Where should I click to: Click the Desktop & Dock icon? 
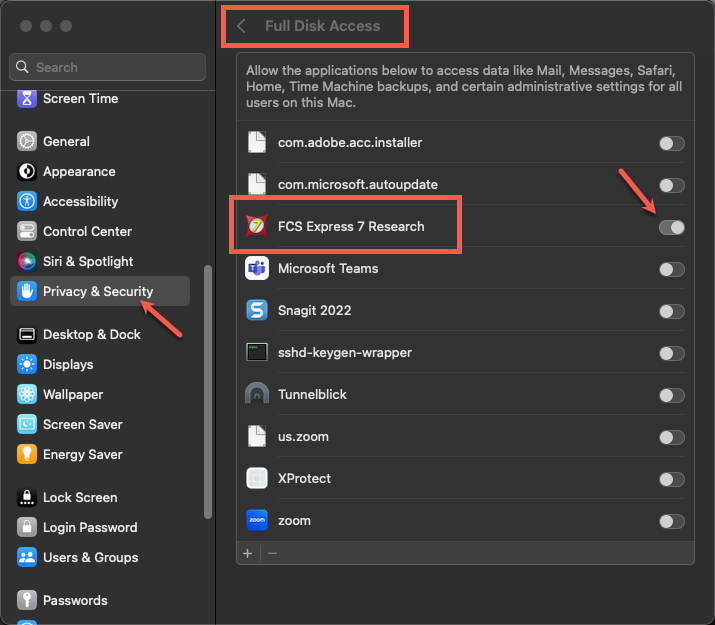click(27, 335)
